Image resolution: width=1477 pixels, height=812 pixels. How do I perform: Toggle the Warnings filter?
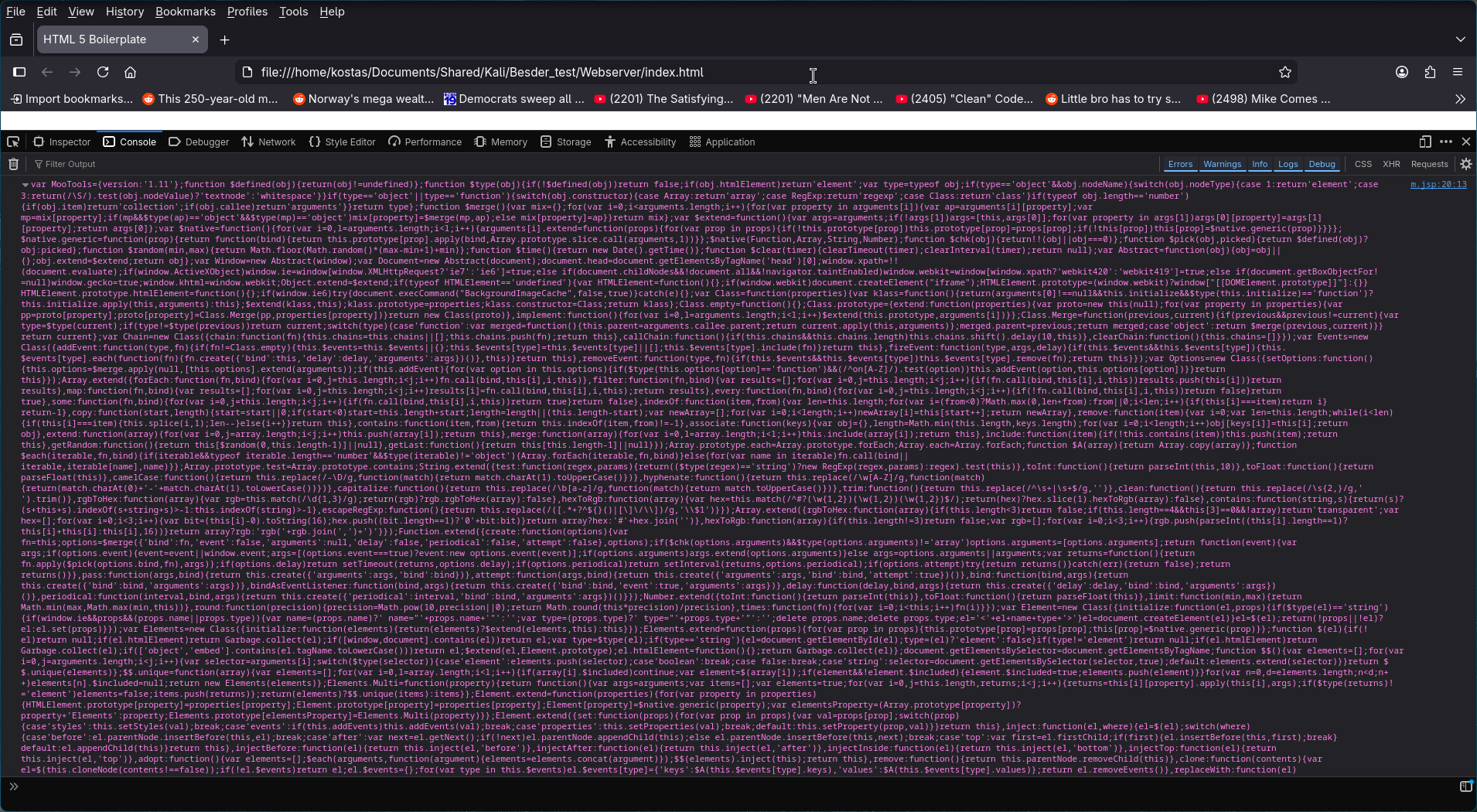click(1222, 164)
